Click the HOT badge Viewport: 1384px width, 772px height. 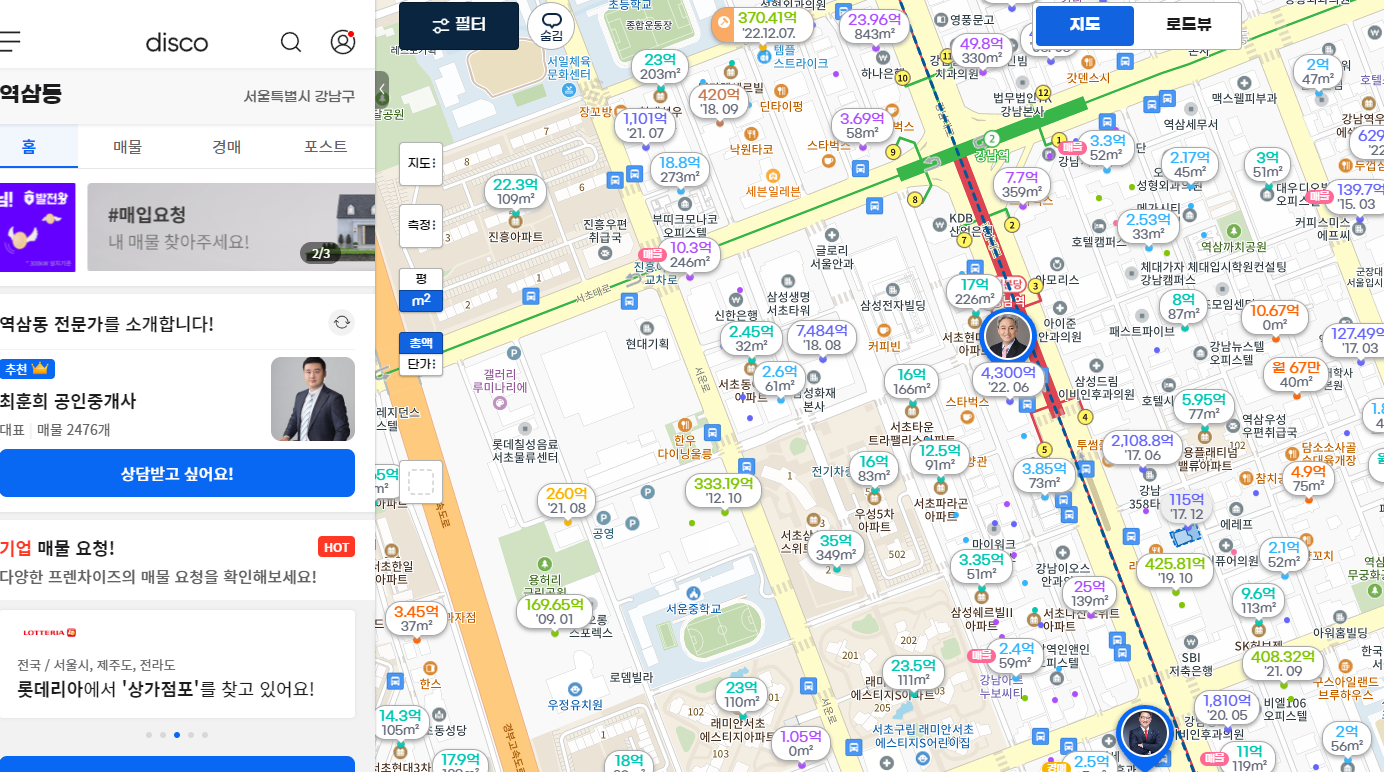(336, 547)
